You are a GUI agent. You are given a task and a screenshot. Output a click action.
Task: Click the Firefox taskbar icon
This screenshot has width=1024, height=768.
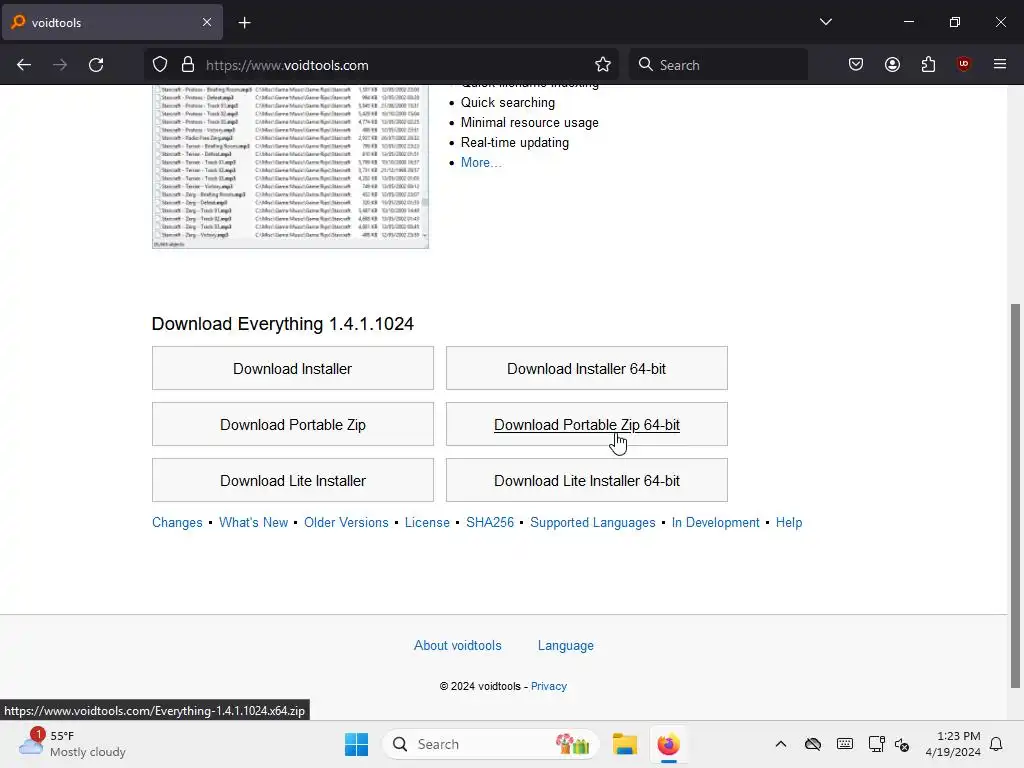668,744
